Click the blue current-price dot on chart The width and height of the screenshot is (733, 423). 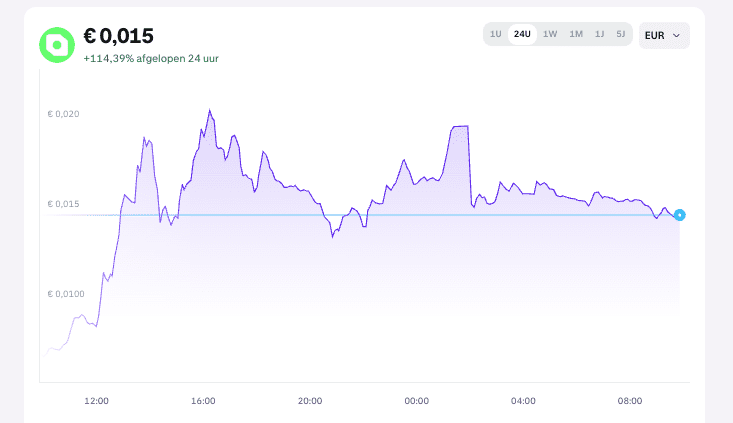pos(680,215)
